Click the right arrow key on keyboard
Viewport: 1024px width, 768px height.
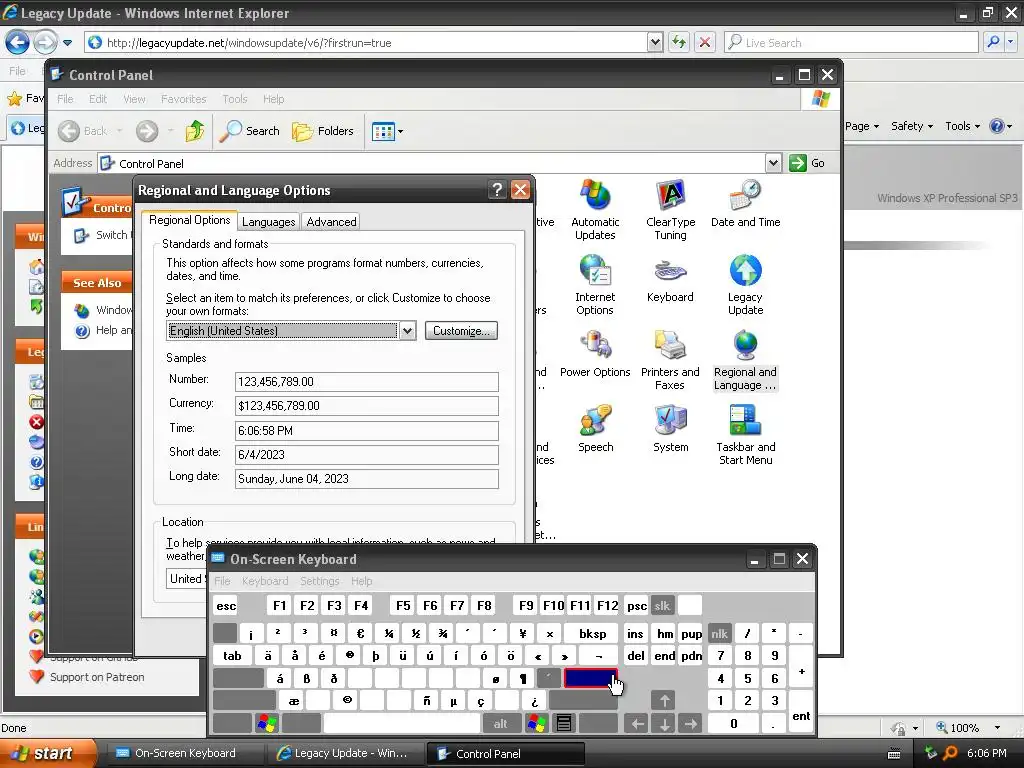click(x=690, y=724)
